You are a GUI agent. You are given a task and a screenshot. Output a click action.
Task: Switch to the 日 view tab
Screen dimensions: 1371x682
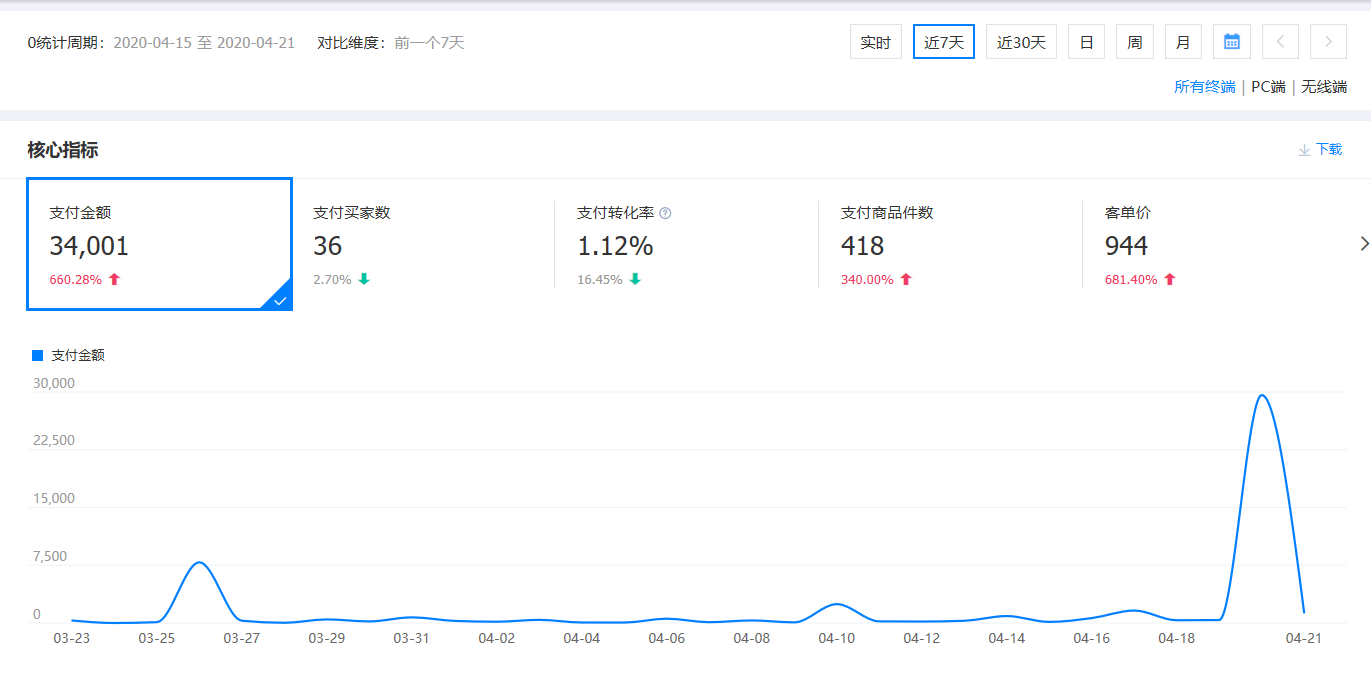point(1086,41)
